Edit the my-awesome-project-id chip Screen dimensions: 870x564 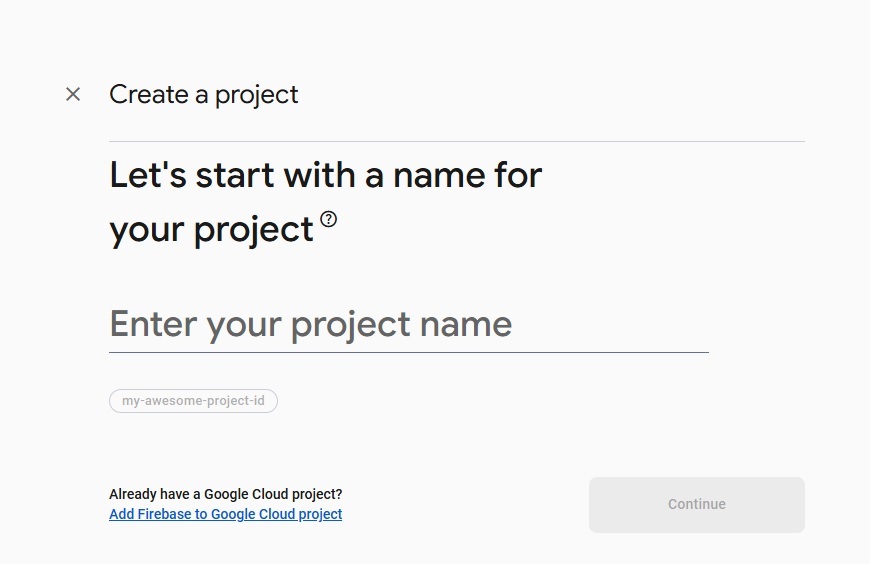pos(193,401)
